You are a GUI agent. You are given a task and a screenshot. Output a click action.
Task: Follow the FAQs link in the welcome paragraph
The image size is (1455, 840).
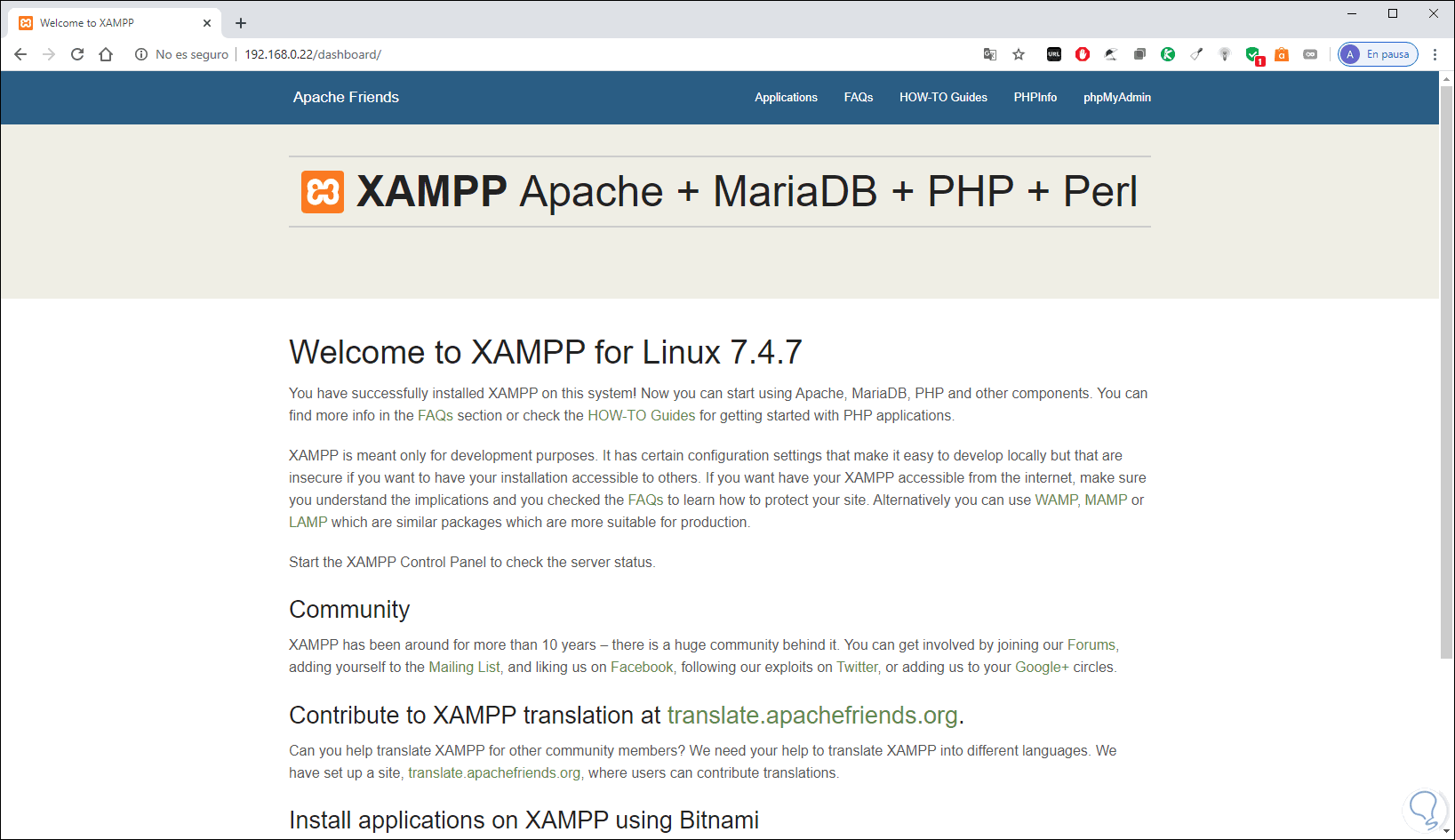pyautogui.click(x=436, y=415)
